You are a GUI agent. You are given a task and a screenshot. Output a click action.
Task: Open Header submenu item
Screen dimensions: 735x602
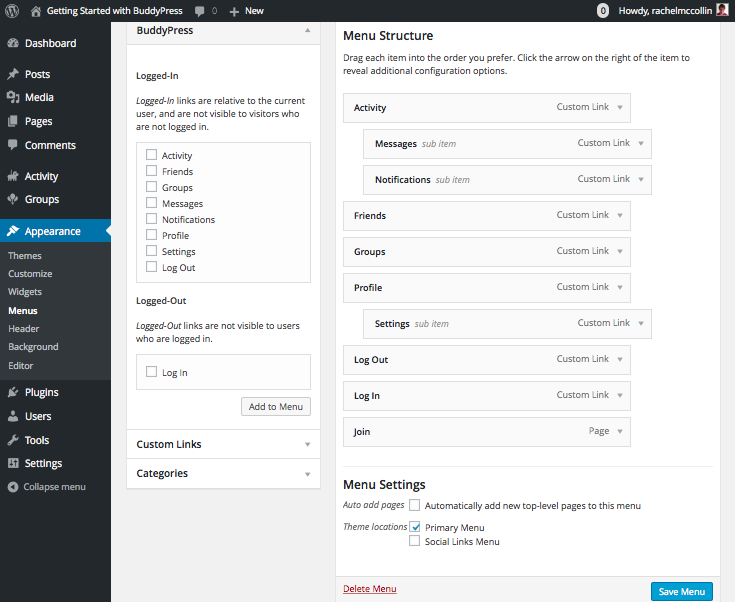pos(23,329)
